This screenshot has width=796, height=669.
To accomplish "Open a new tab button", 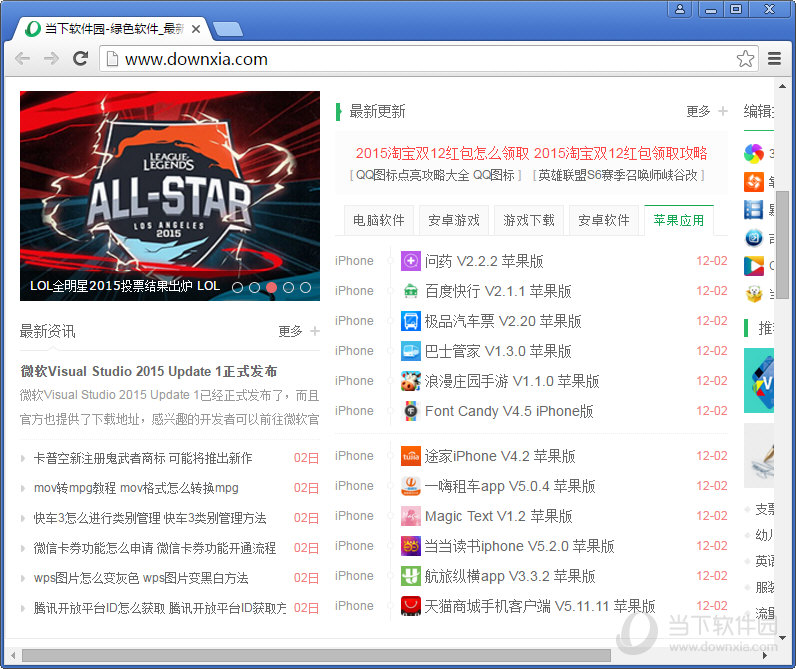I will pyautogui.click(x=228, y=29).
